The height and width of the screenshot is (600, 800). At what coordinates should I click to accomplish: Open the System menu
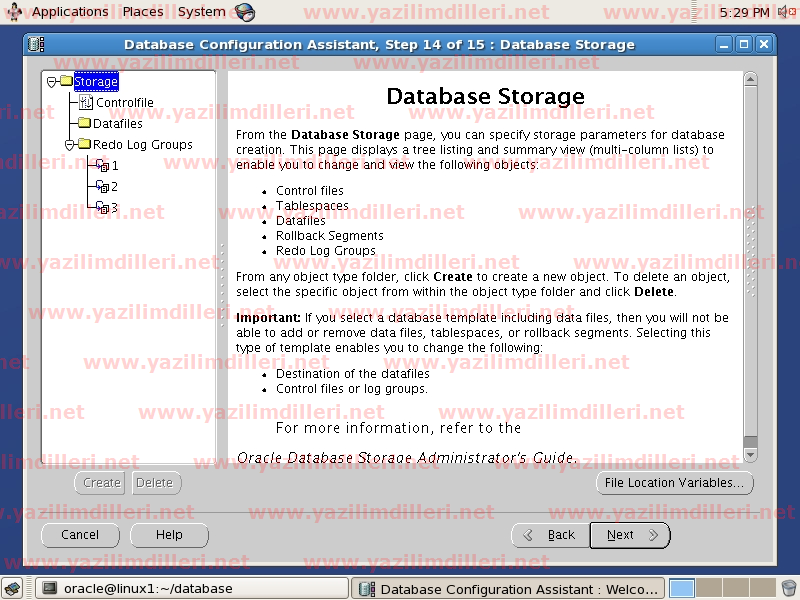click(201, 12)
